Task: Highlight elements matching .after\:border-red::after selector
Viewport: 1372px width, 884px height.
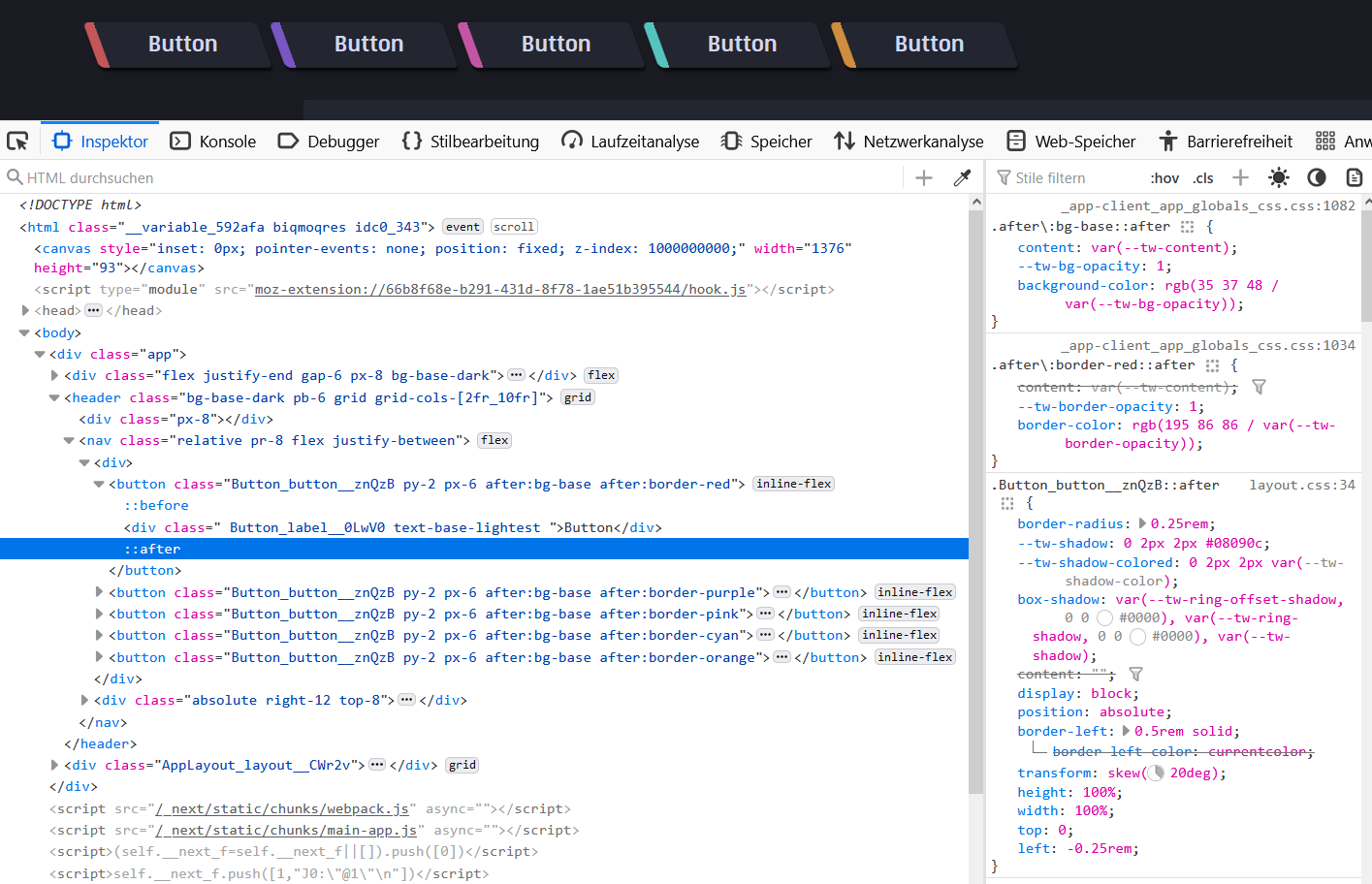Action: pyautogui.click(x=1212, y=365)
